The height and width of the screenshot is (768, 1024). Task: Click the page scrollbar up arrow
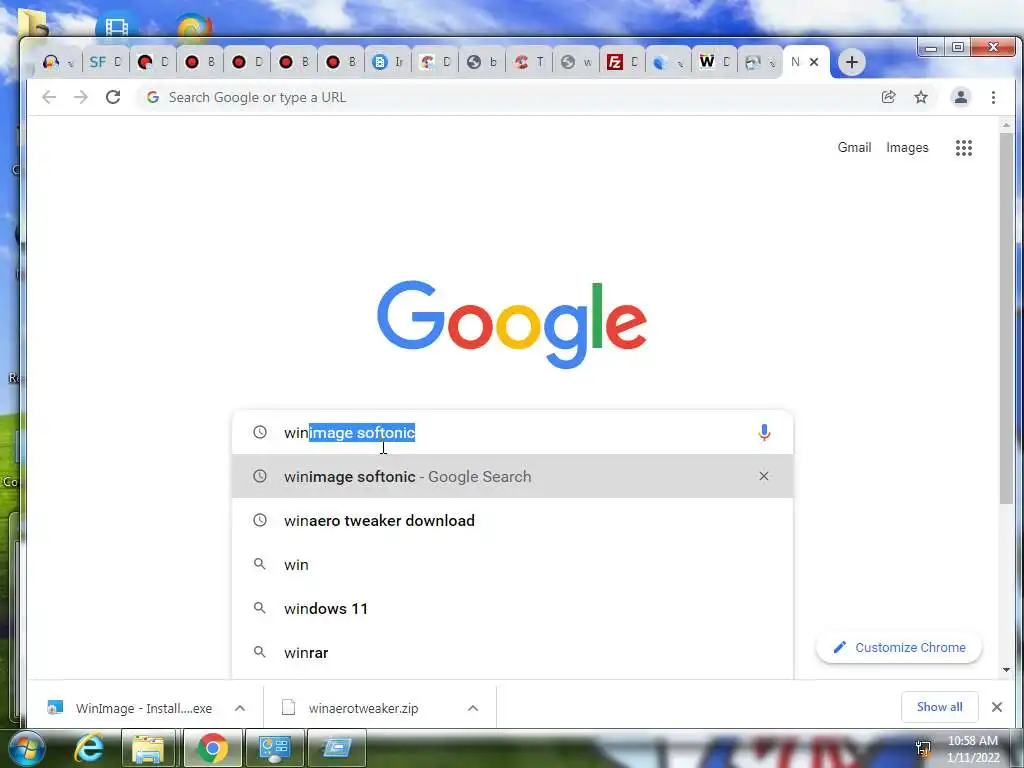pyautogui.click(x=1006, y=125)
